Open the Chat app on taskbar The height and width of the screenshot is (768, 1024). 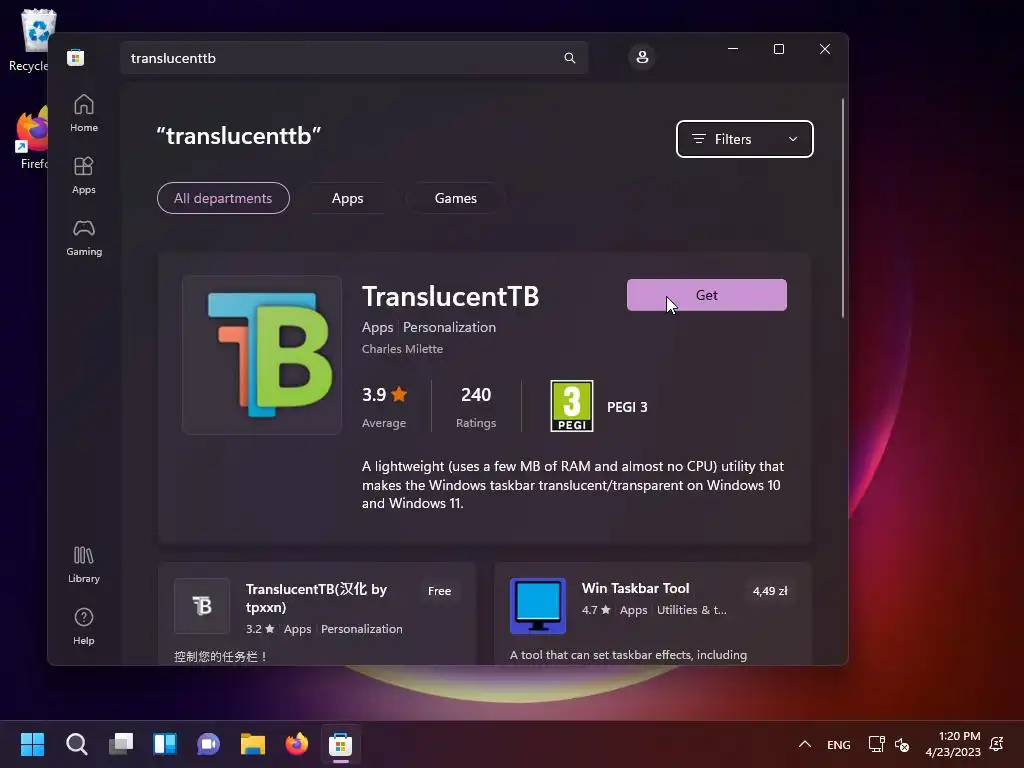tap(208, 744)
